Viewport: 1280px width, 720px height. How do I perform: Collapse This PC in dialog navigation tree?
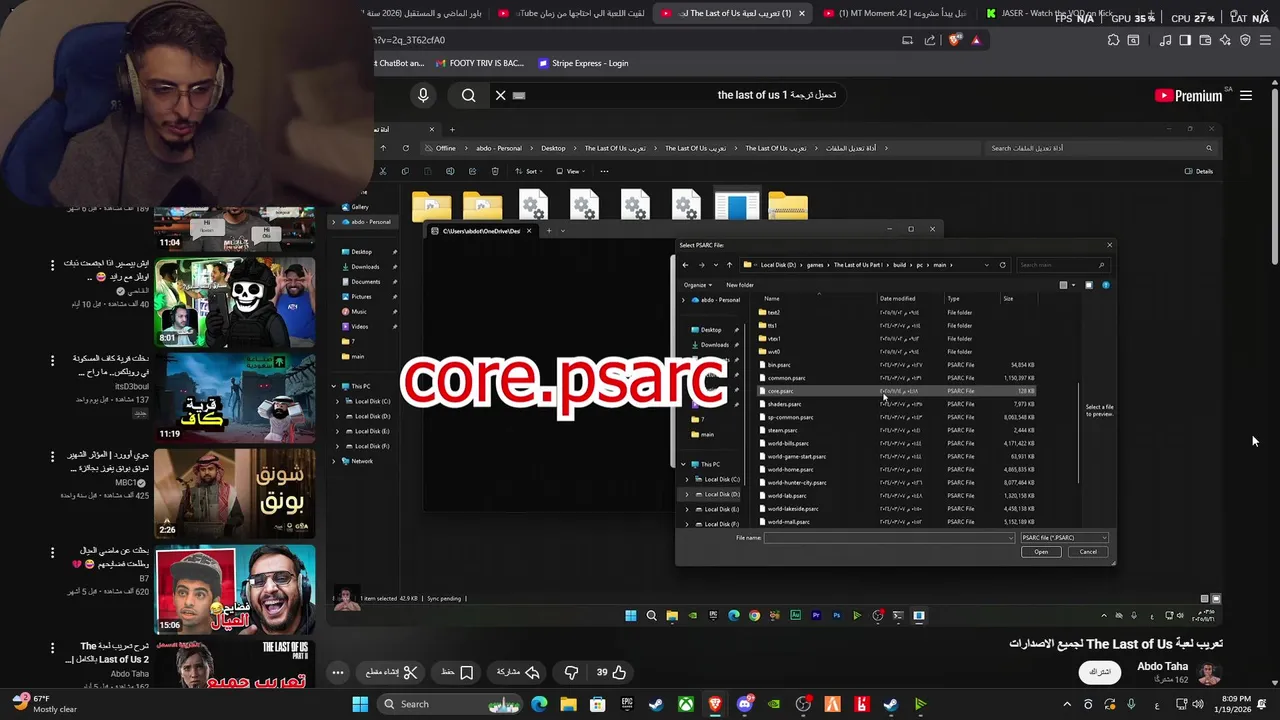[x=683, y=464]
